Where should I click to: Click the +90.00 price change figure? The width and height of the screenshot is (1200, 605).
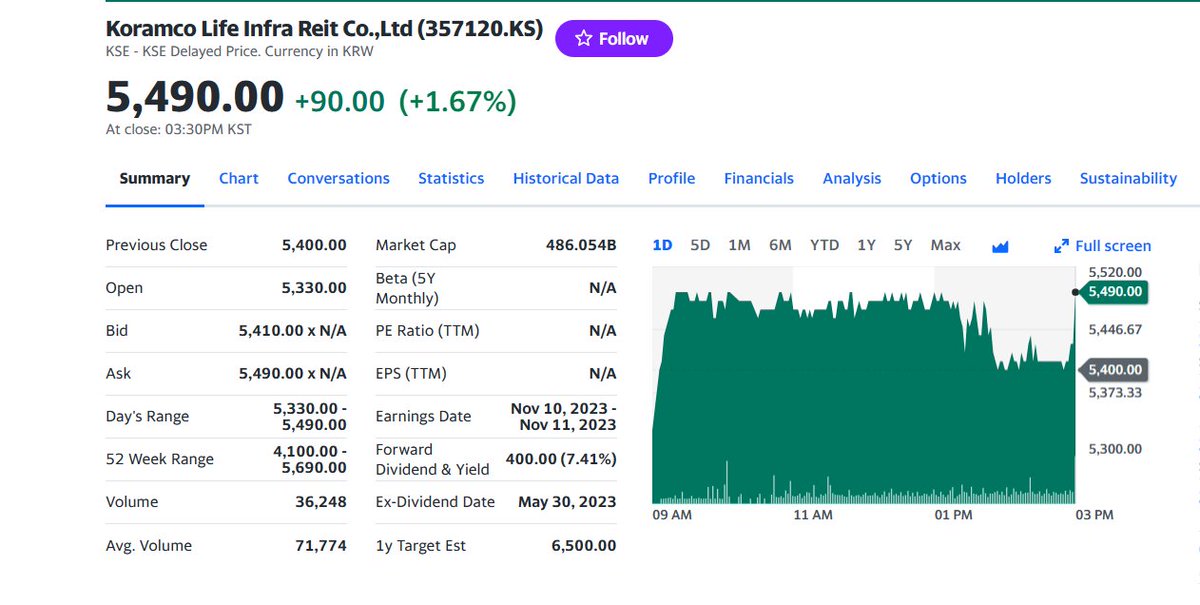(x=339, y=101)
